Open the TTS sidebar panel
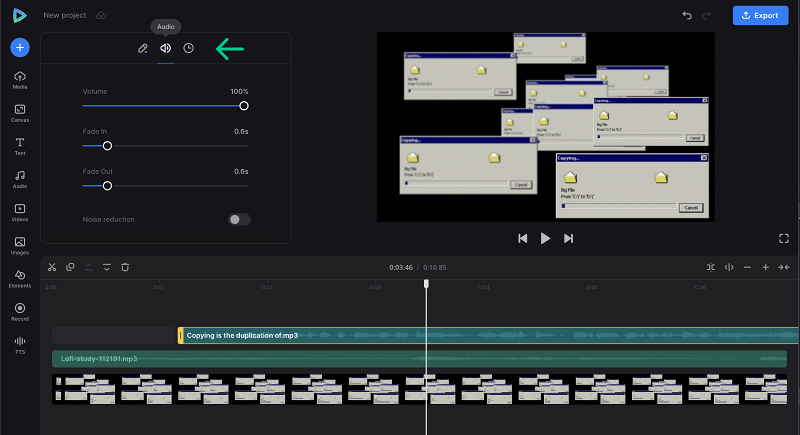800x435 pixels. 20,345
